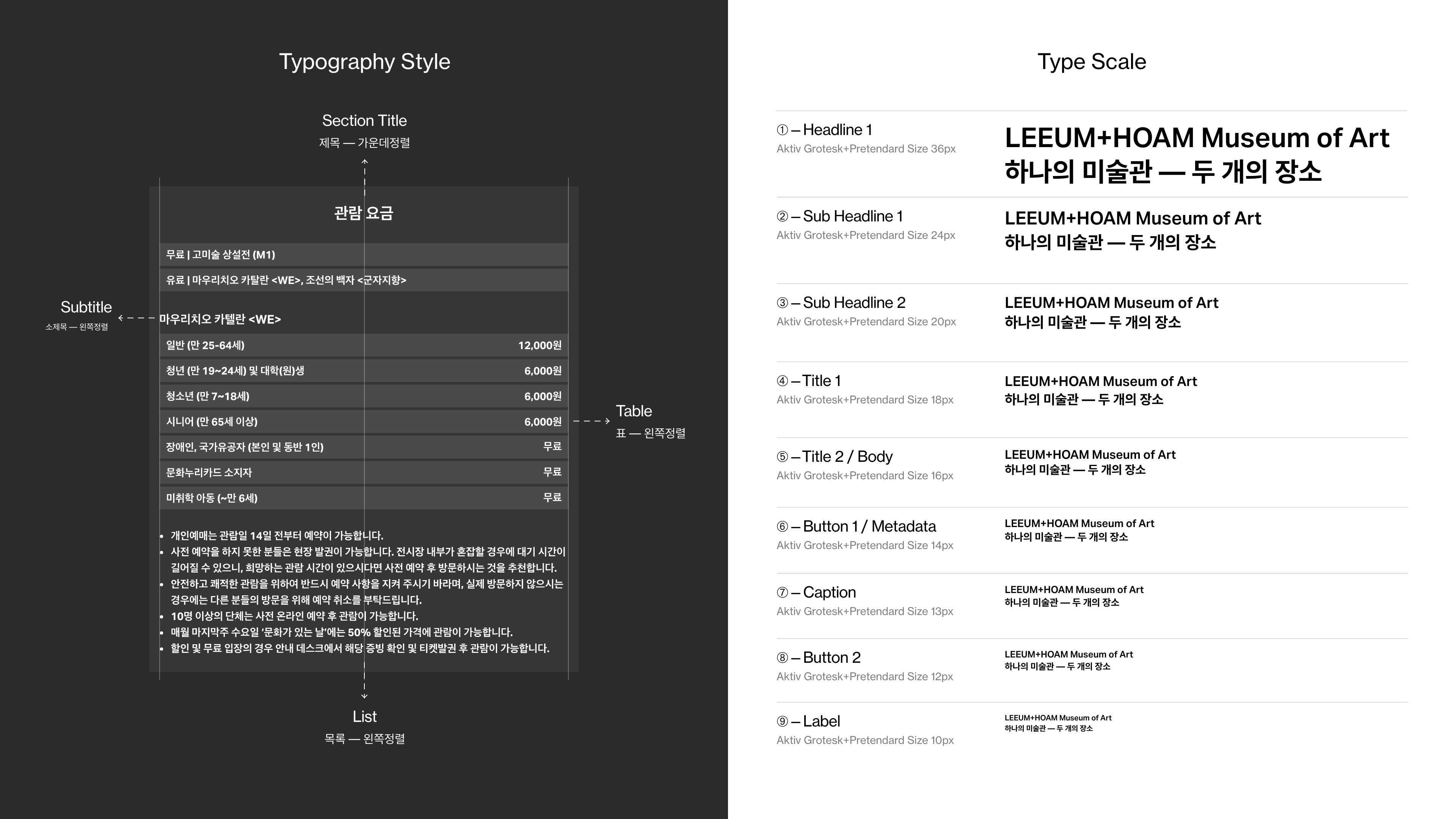Select table cell '일반 (만 25-64세)'
Viewport: 1456px width, 819px height.
coord(205,345)
